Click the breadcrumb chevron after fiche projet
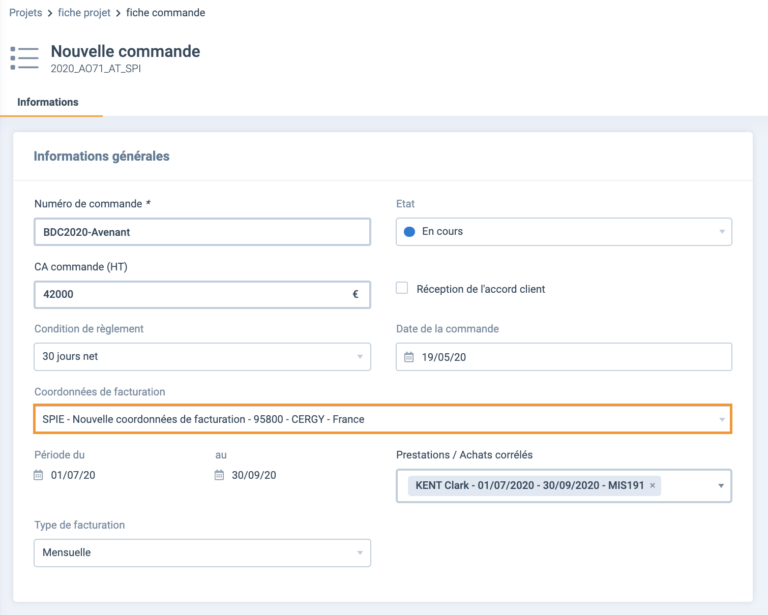Viewport: 768px width, 615px height. tap(118, 13)
